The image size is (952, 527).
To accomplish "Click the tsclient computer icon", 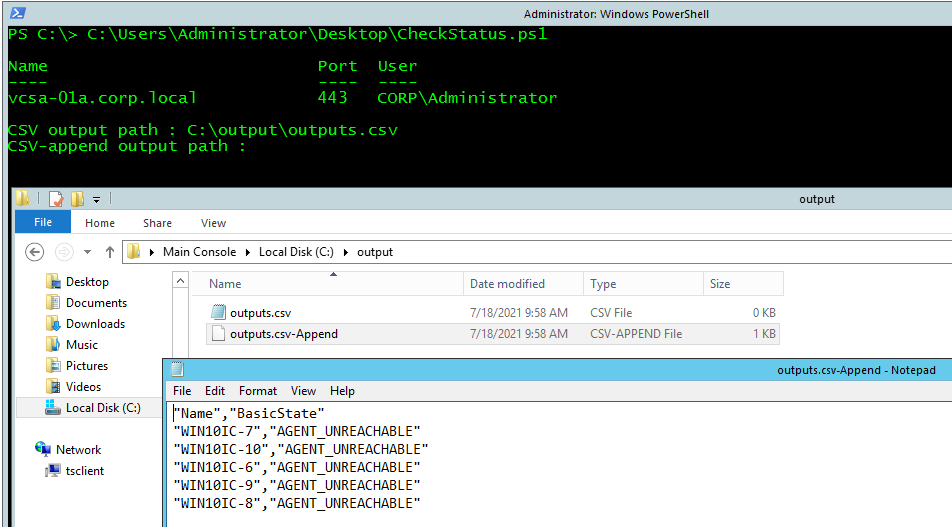I will pos(53,471).
